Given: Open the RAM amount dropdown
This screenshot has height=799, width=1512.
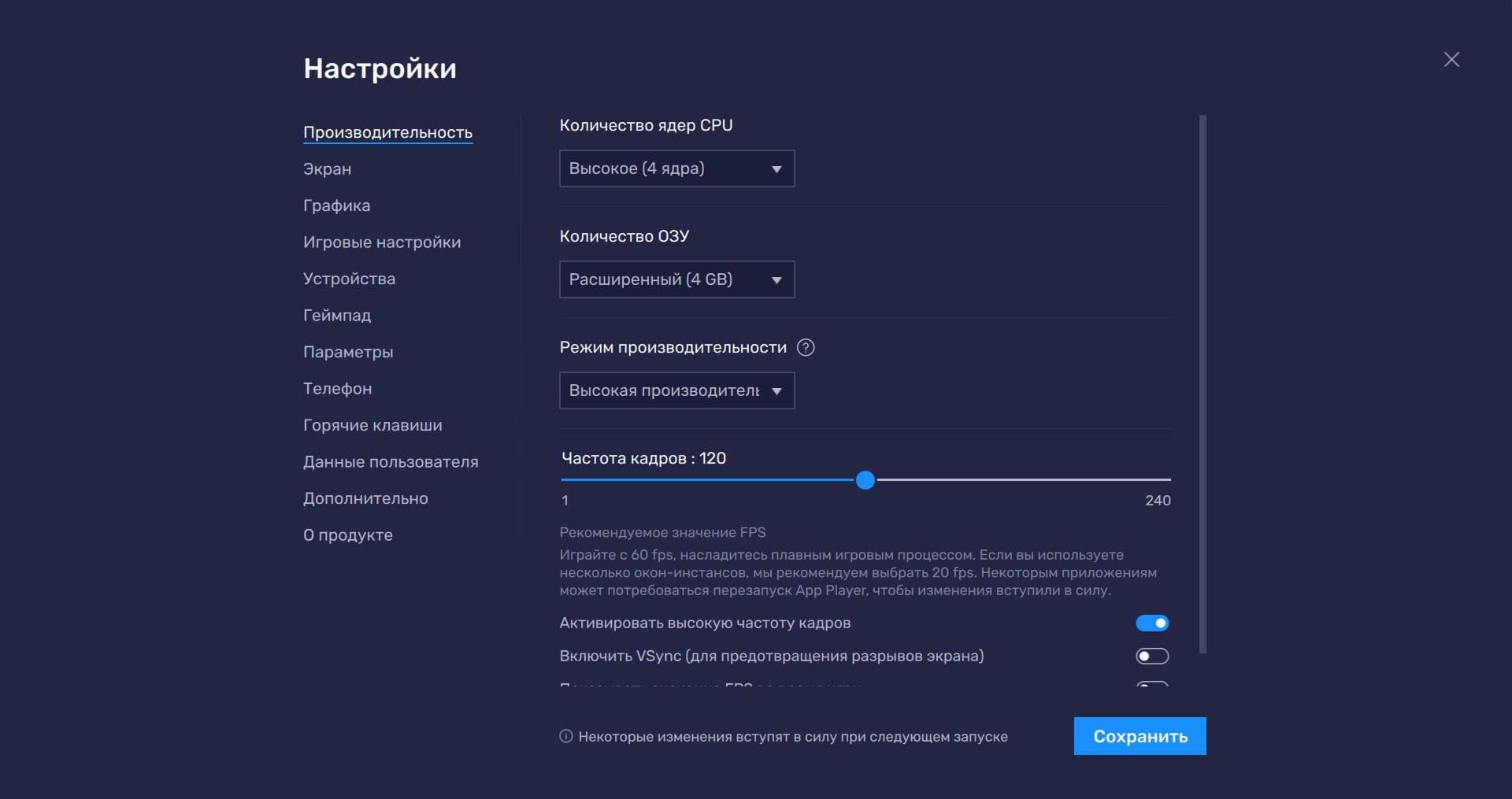Looking at the screenshot, I should point(676,279).
